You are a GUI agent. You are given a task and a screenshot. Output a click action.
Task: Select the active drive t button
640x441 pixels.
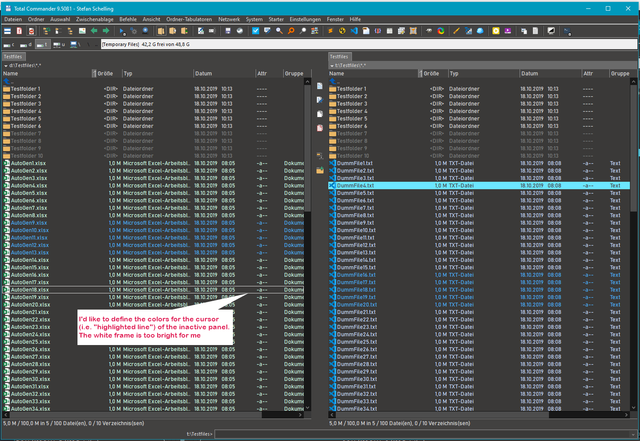coord(42,45)
